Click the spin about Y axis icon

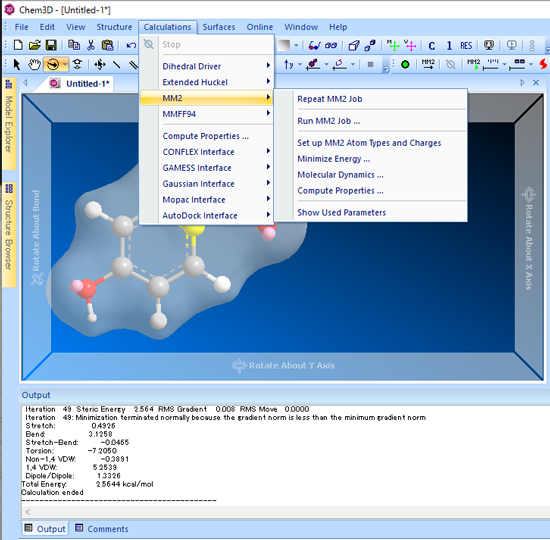pyautogui.click(x=288, y=65)
